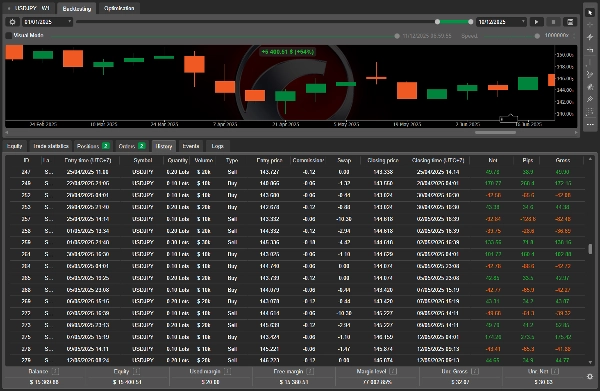Click the info icon next to Equity
The width and height of the screenshot is (600, 391).
click(x=136, y=371)
